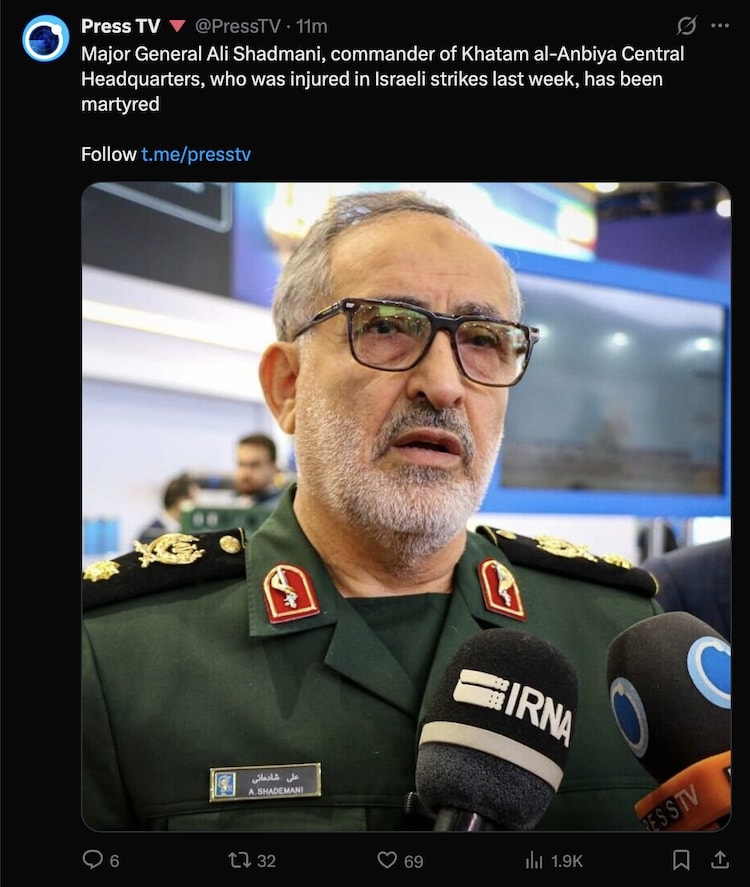View post analytics bar chart icon
Viewport: 750px width, 887px height.
(x=534, y=860)
